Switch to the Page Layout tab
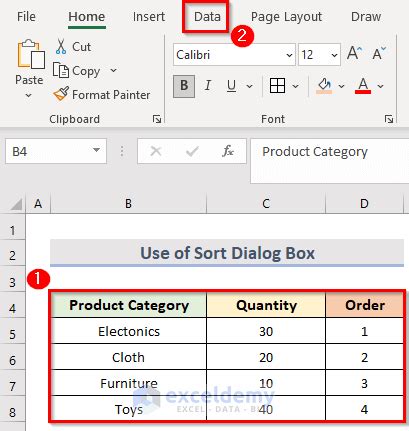Screen dimensions: 409x431 [286, 16]
